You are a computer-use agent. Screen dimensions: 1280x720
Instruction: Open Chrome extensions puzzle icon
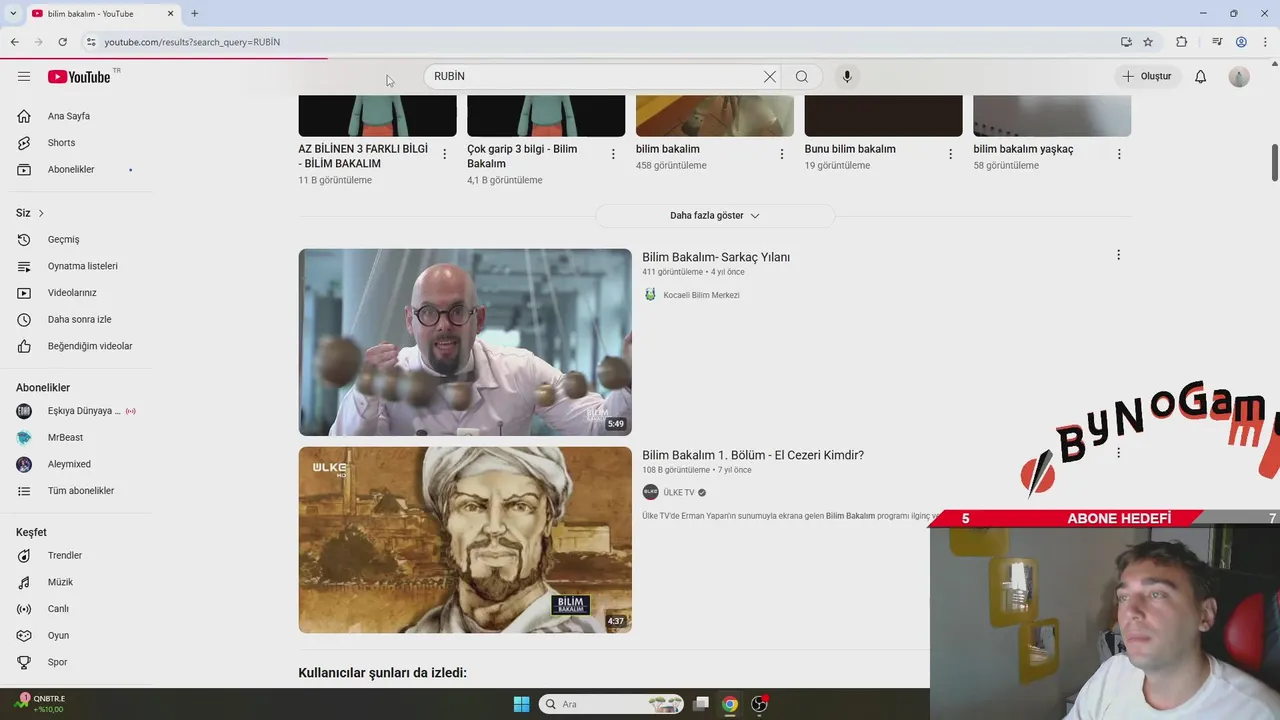[x=1181, y=42]
